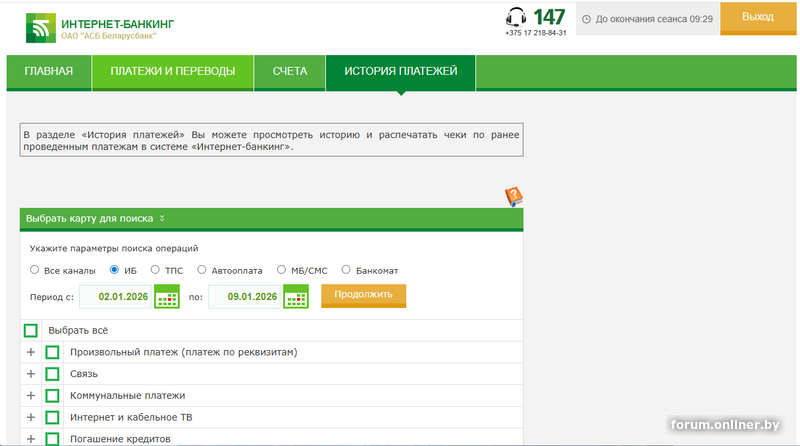Tick the 'Интернет и кабельное ТВ' checkbox
800x446 pixels.
pyautogui.click(x=52, y=417)
